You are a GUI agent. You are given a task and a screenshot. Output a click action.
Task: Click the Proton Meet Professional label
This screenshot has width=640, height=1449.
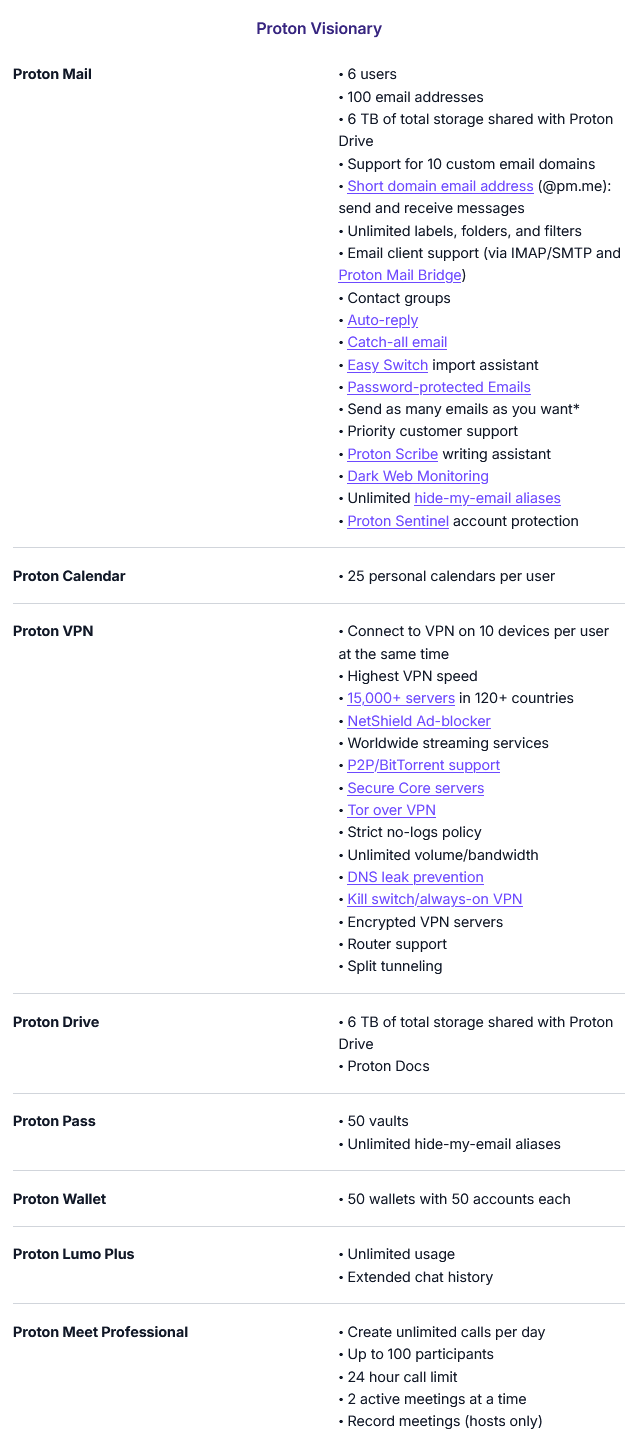point(100,1332)
